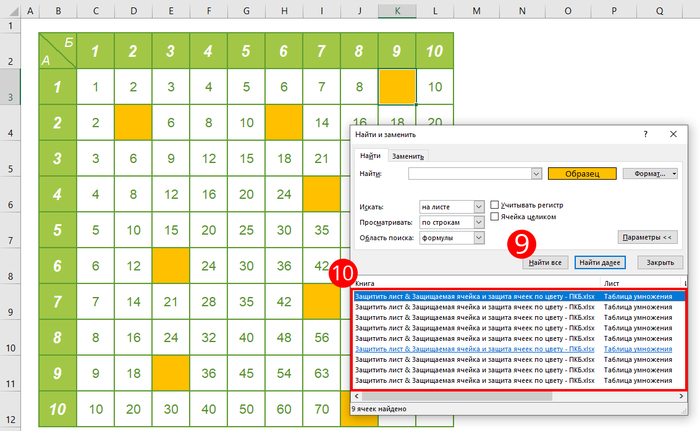Click the 9 ячеек найдено status text

pos(379,409)
